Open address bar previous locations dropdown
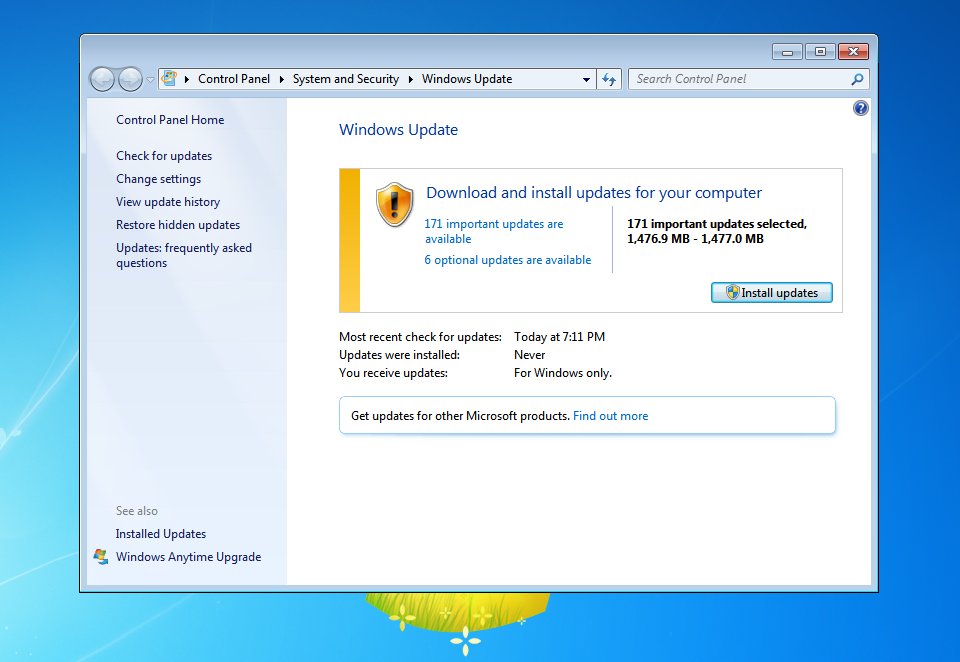960x662 pixels. tap(586, 80)
